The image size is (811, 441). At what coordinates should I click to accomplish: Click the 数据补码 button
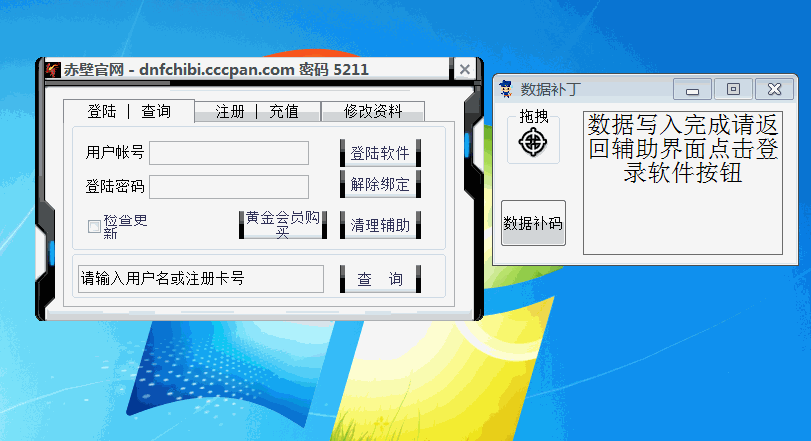pyautogui.click(x=533, y=223)
